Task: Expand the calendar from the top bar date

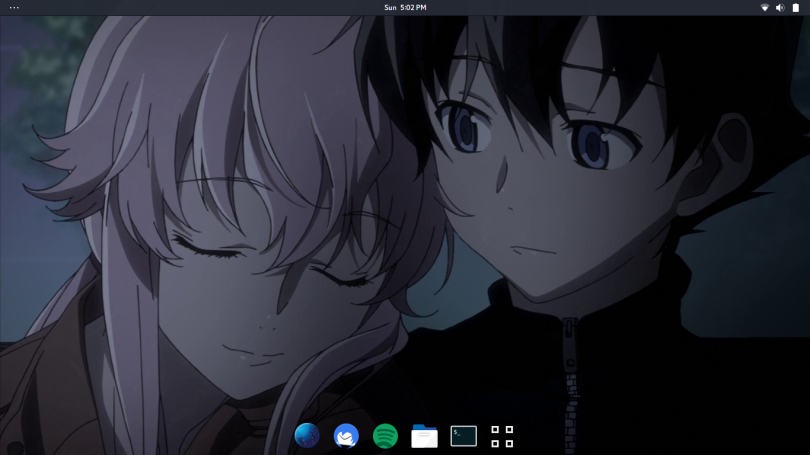Action: coord(405,7)
